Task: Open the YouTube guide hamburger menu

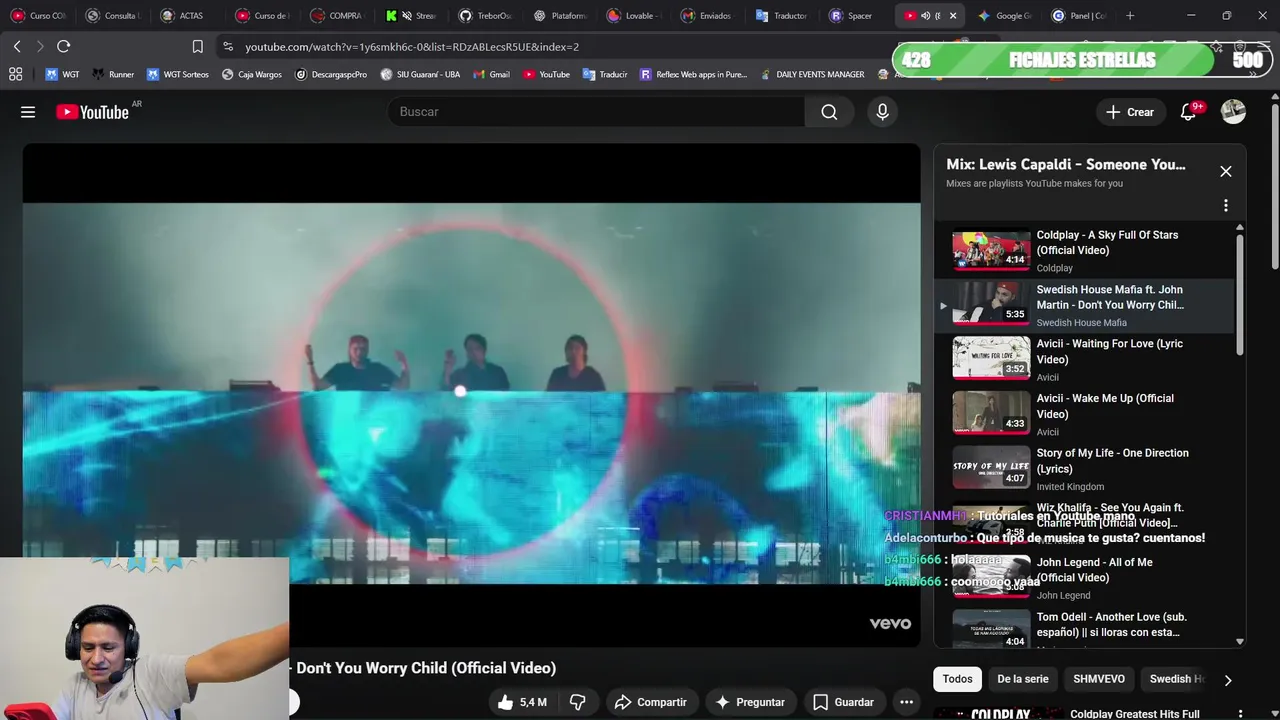Action: click(28, 112)
